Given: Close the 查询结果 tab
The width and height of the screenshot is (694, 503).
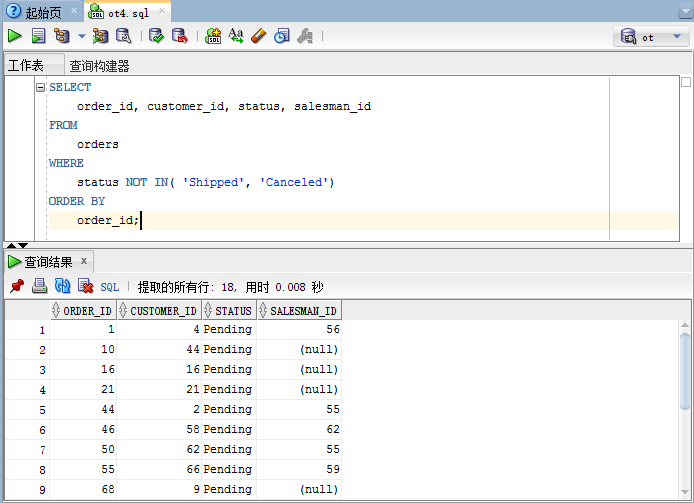Looking at the screenshot, I should [84, 261].
